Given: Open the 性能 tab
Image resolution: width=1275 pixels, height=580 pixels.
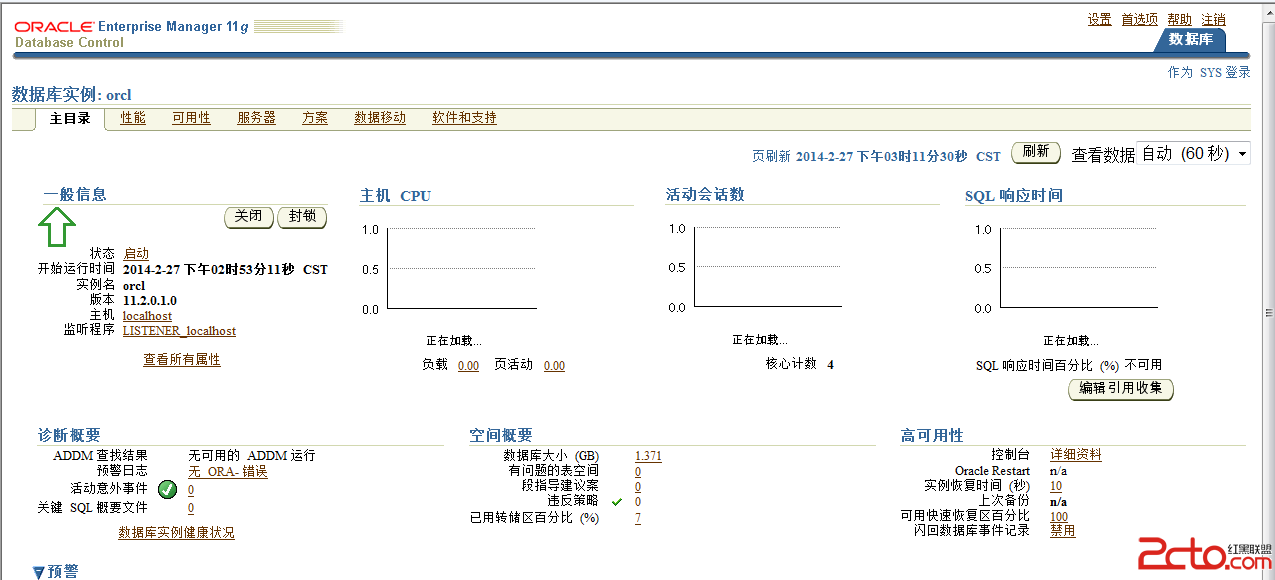Looking at the screenshot, I should (x=133, y=118).
